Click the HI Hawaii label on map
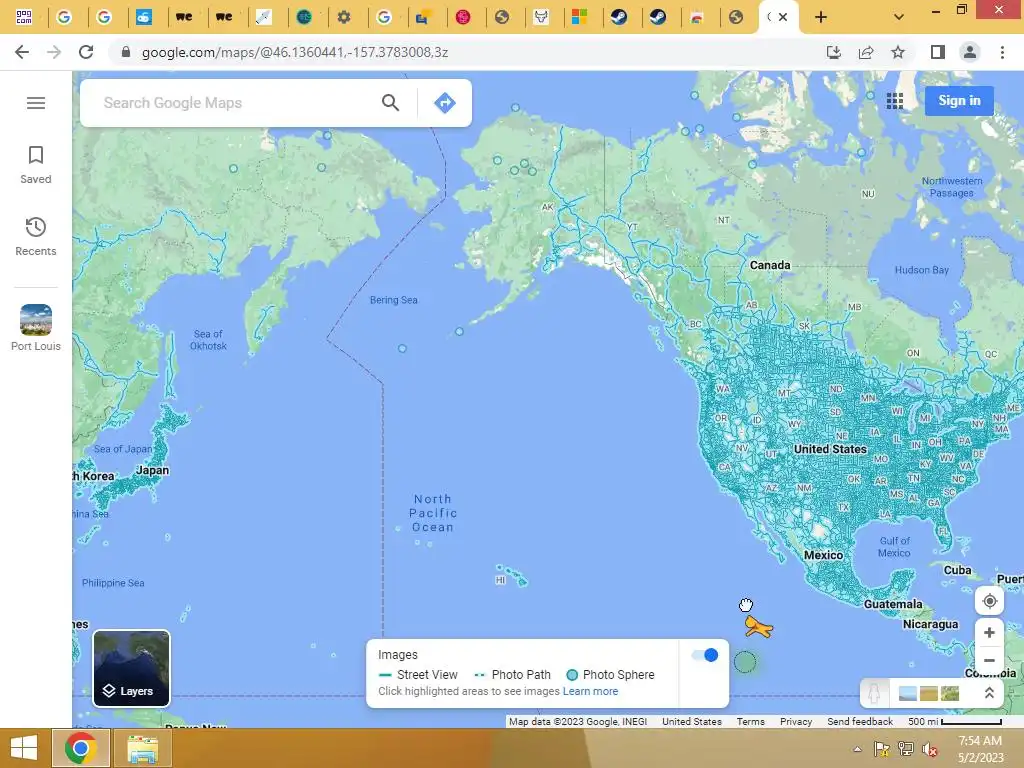1024x768 pixels. click(500, 580)
